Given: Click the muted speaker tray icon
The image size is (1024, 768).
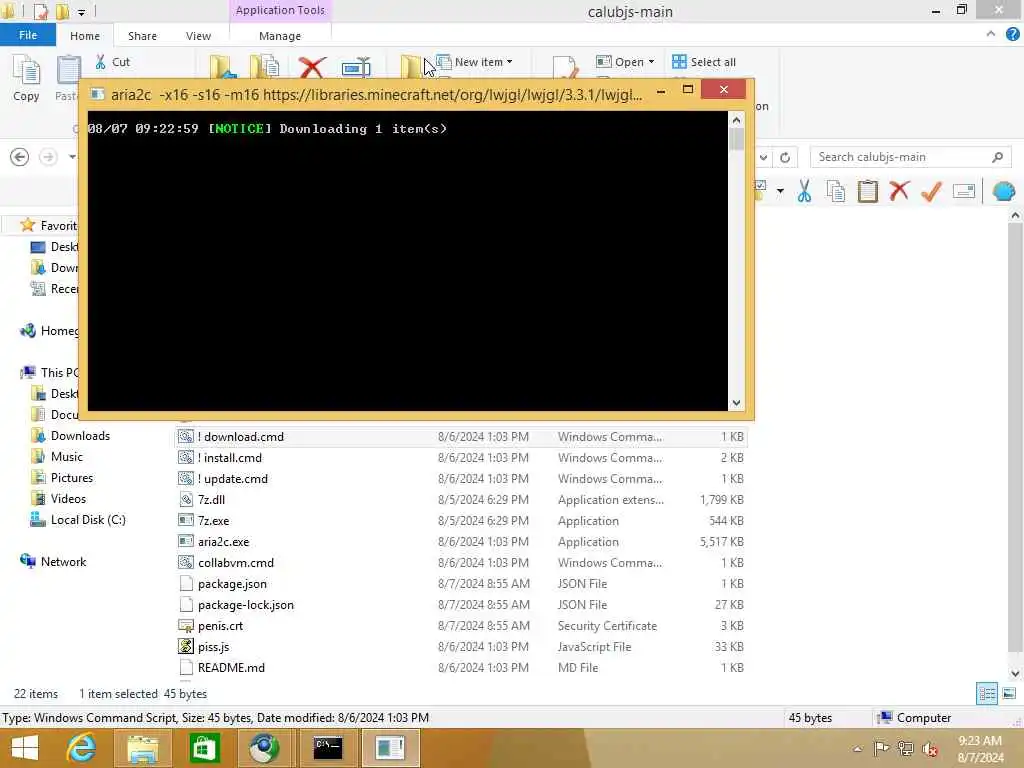Looking at the screenshot, I should (930, 749).
